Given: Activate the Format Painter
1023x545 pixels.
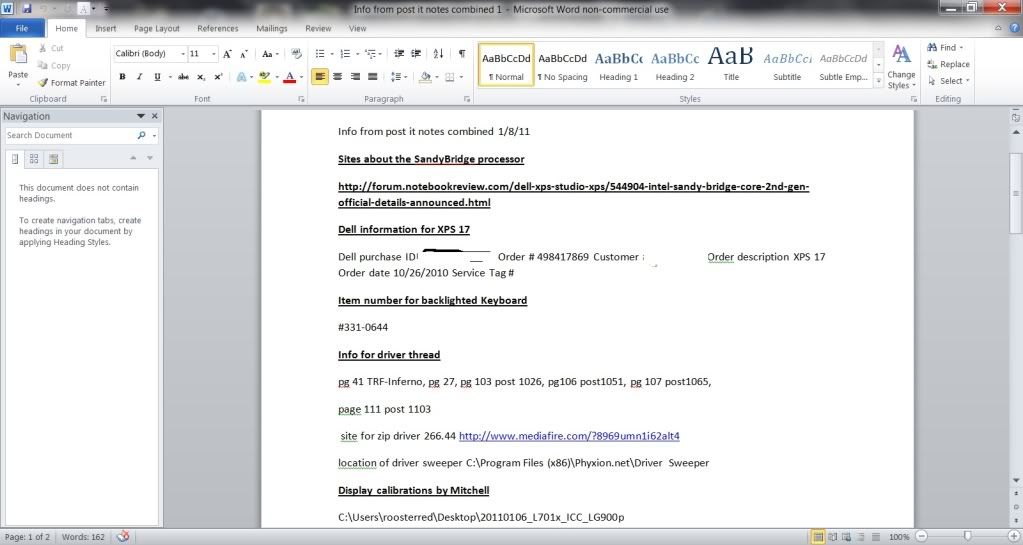Looking at the screenshot, I should [72, 83].
